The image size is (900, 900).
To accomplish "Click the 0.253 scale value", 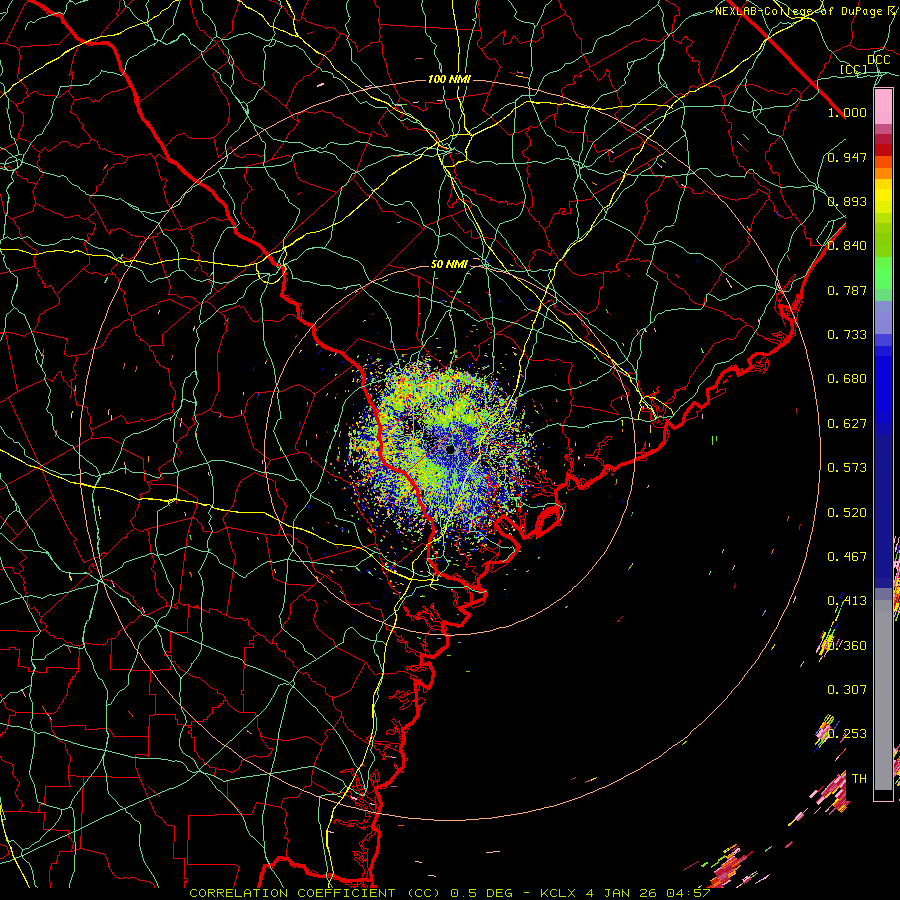I will coord(847,734).
